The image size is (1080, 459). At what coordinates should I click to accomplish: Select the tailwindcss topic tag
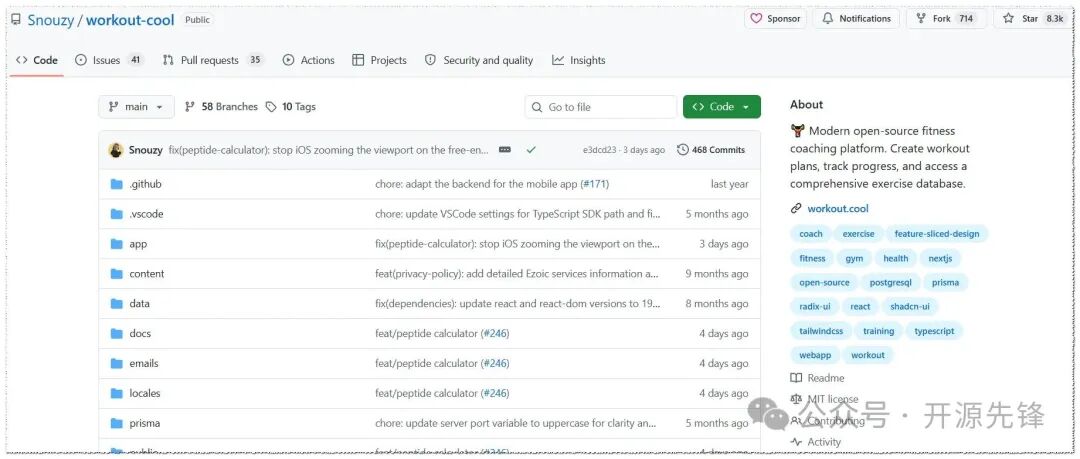(821, 331)
